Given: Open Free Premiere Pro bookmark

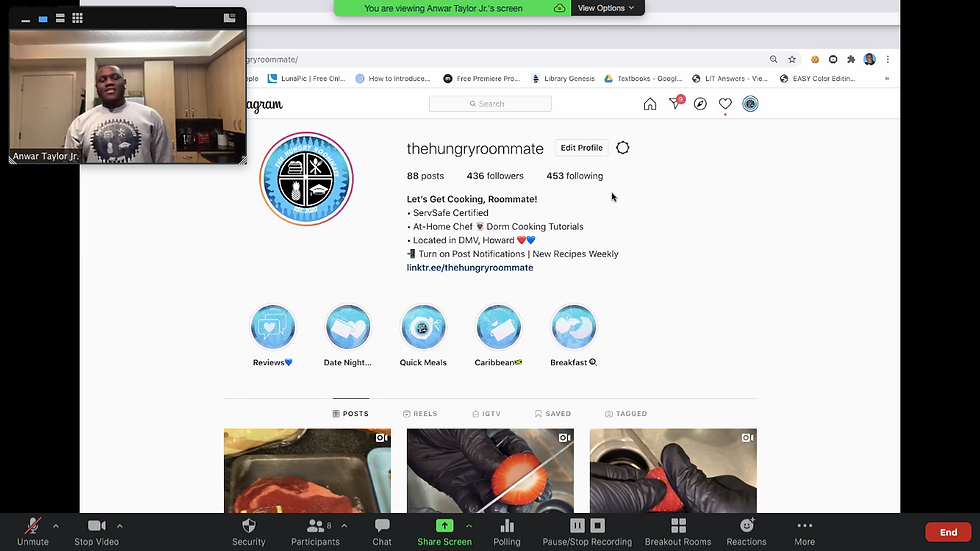Looking at the screenshot, I should 481,79.
